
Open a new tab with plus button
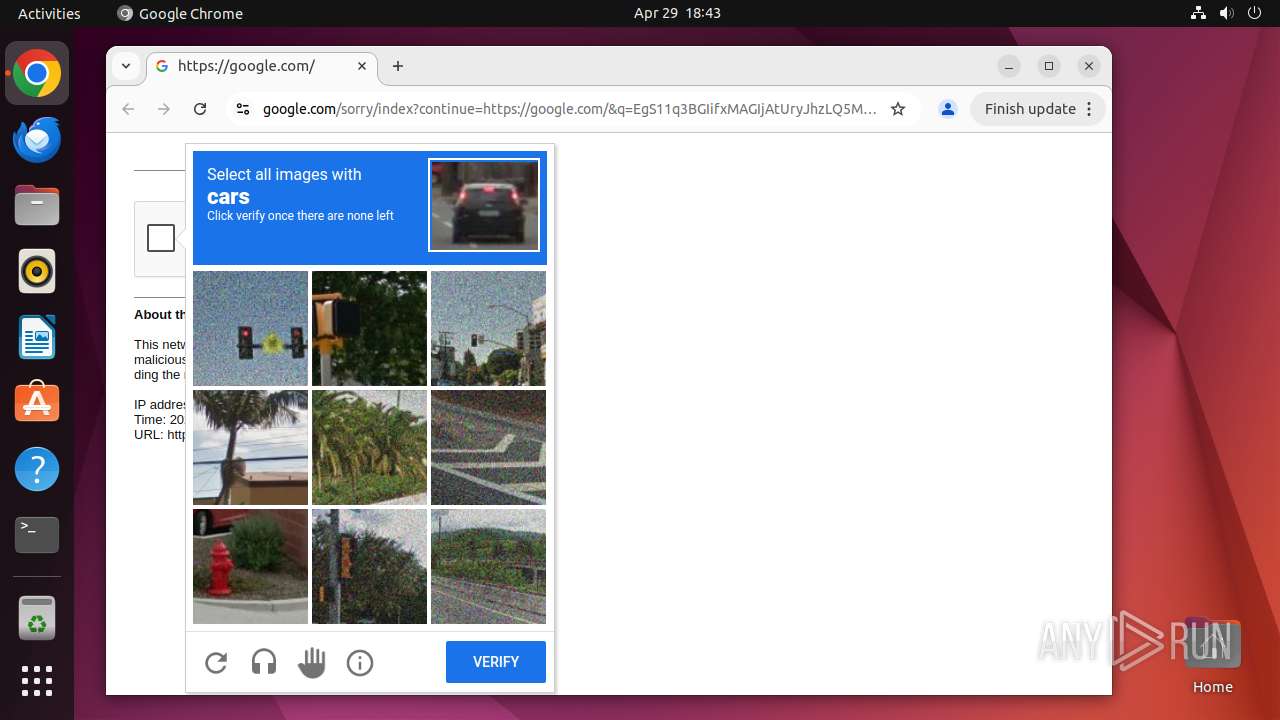pos(398,66)
